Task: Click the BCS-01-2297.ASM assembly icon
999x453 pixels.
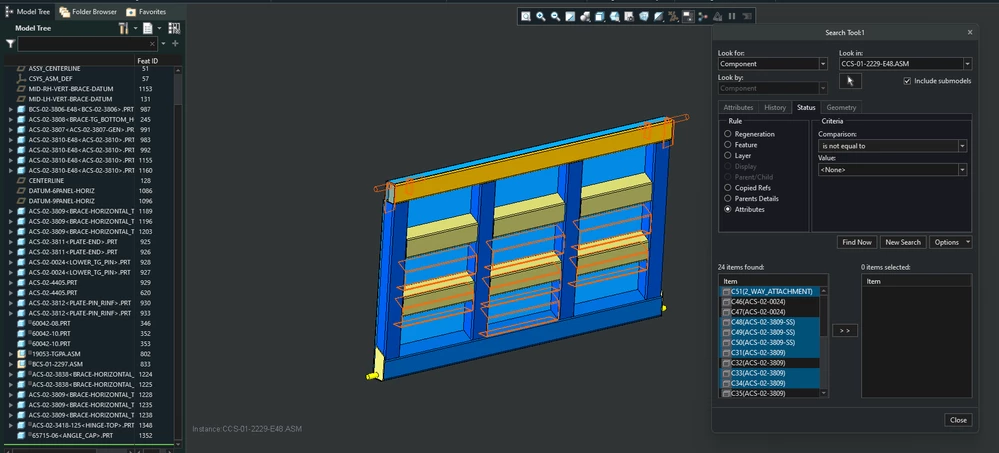Action: (x=21, y=364)
